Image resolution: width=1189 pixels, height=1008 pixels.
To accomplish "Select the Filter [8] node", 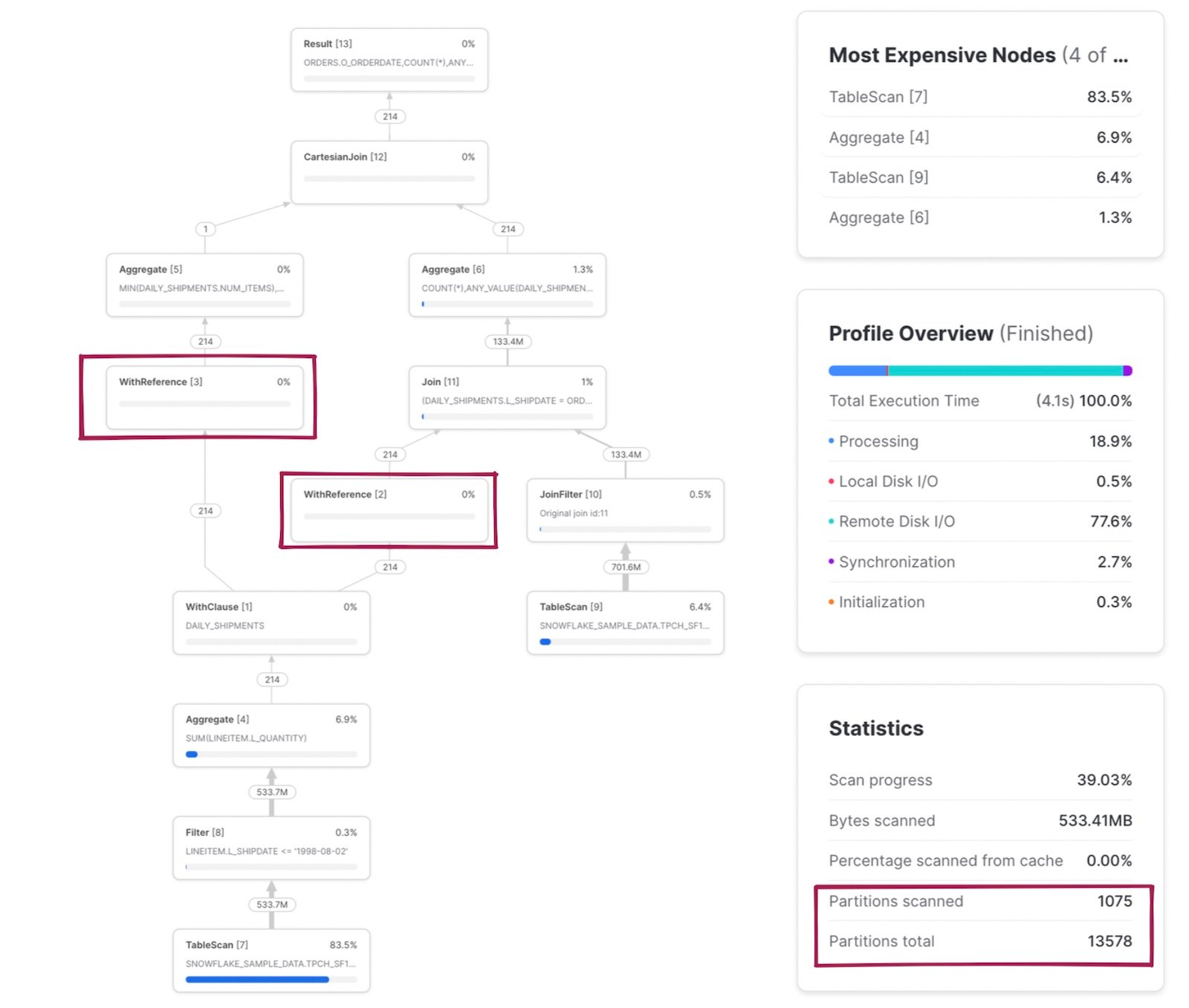I will [x=271, y=848].
